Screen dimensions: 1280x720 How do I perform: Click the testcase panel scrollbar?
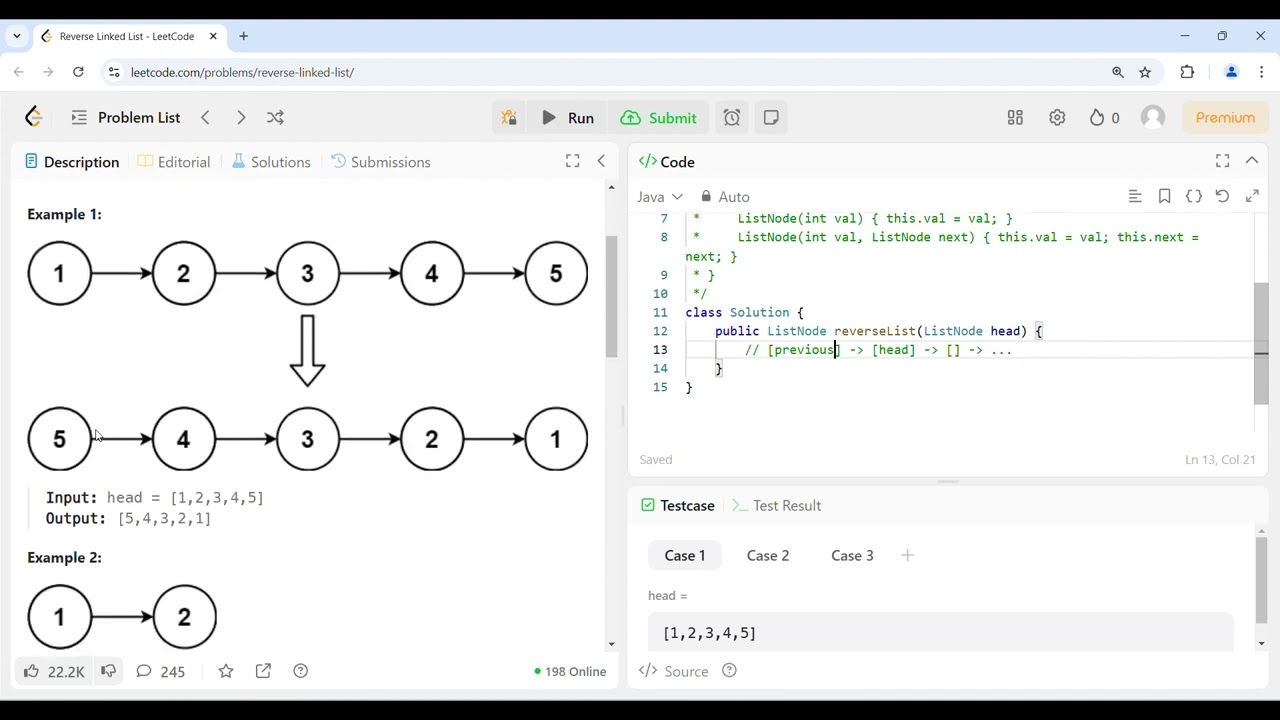(1261, 579)
